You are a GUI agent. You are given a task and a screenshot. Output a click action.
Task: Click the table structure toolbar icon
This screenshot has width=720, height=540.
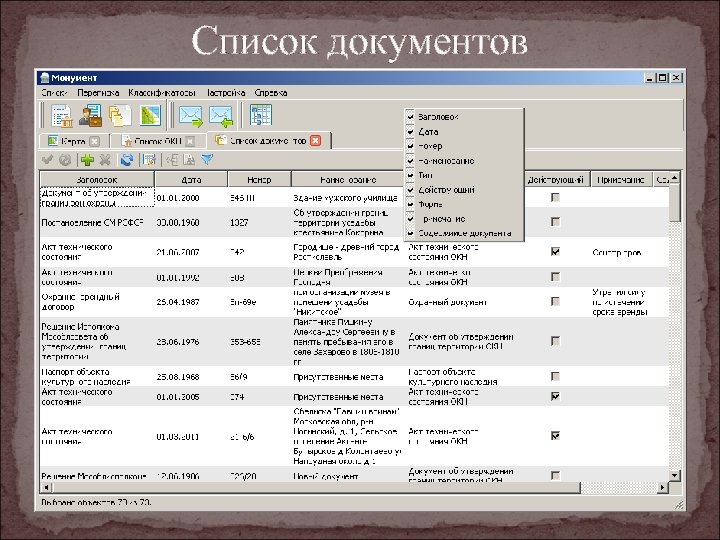(x=261, y=115)
